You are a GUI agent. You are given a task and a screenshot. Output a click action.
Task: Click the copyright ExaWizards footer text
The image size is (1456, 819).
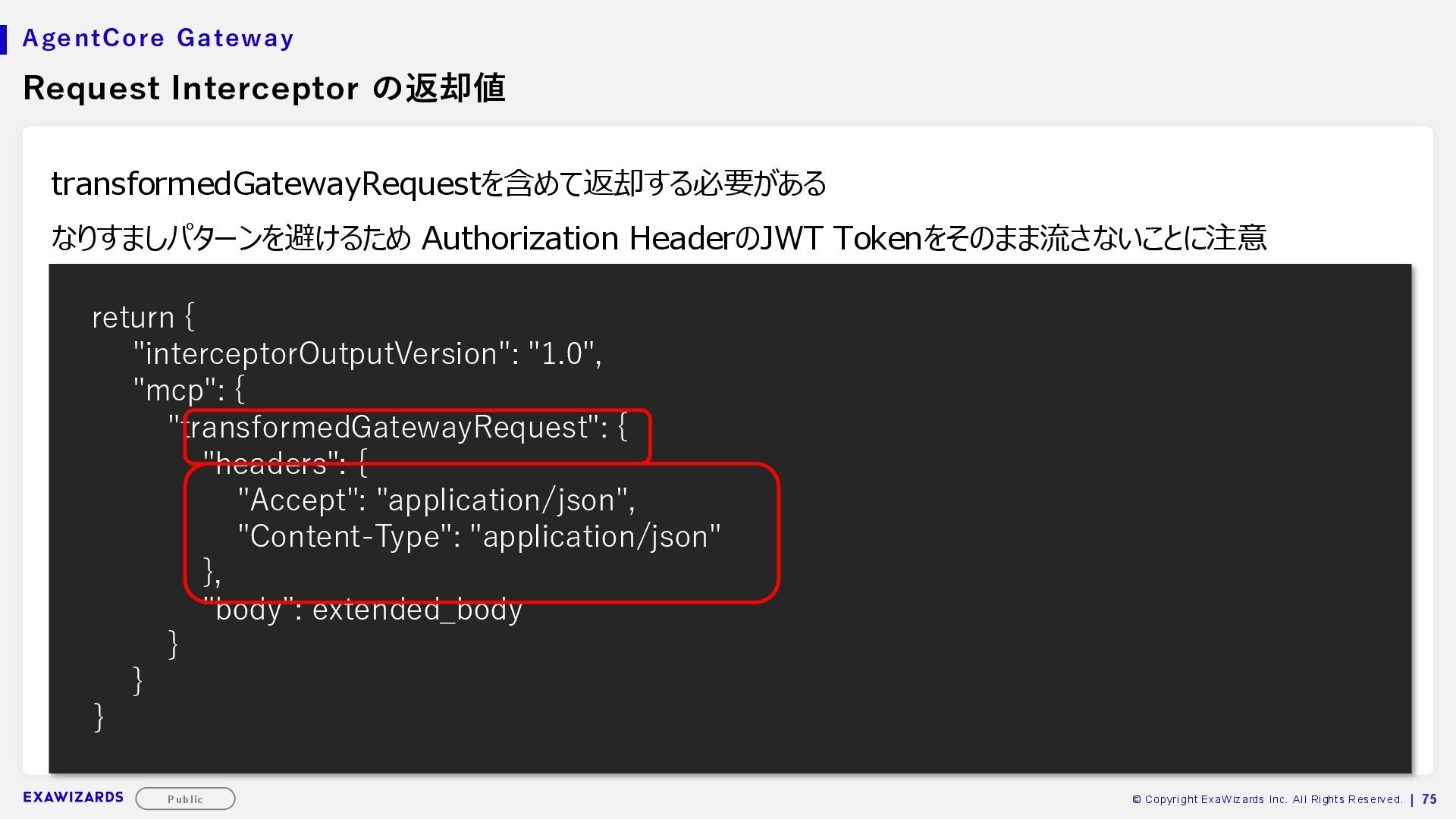[1266, 799]
